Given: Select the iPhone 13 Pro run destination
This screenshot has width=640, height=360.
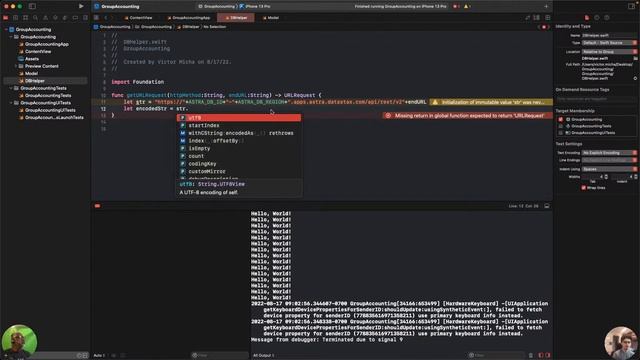Looking at the screenshot, I should pos(256,7).
